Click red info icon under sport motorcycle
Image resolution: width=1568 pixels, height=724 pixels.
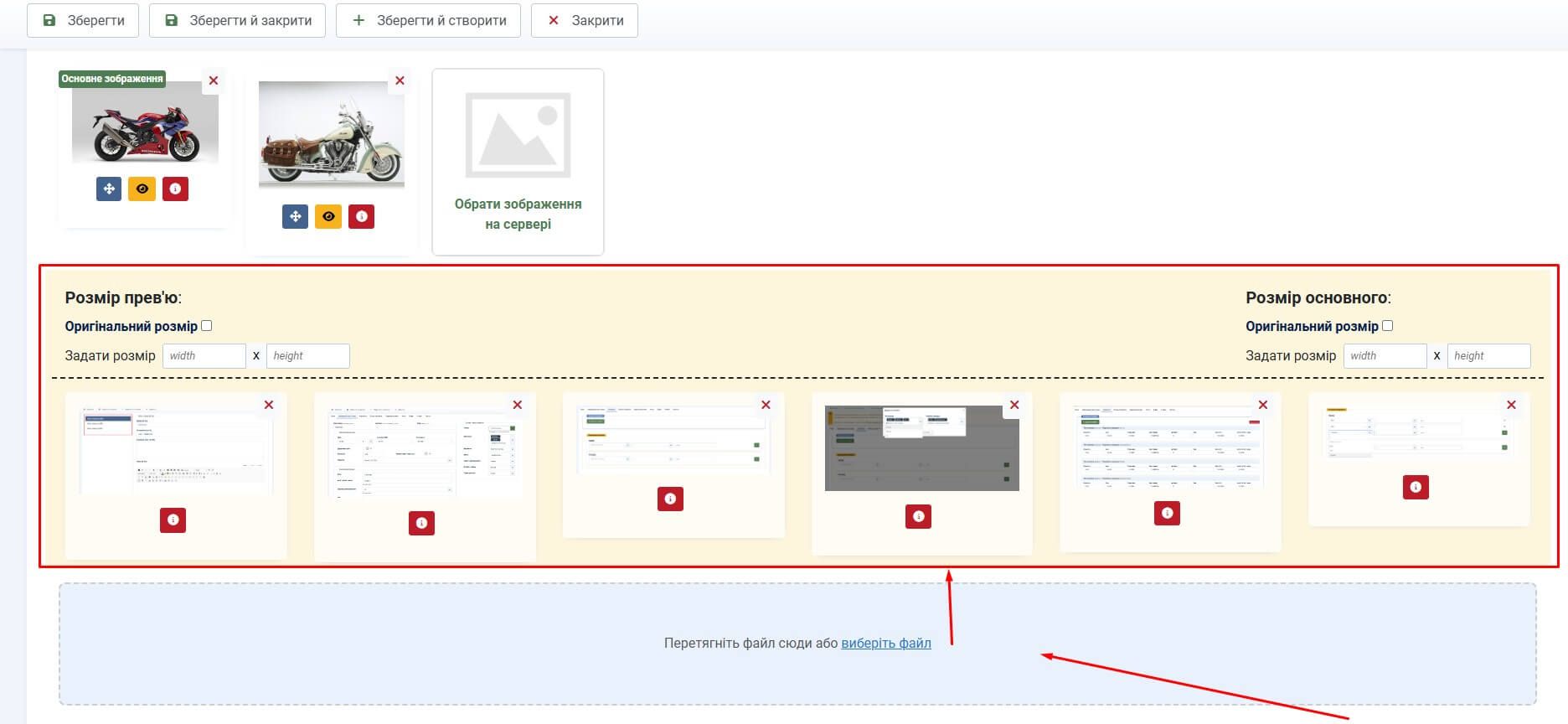(175, 189)
